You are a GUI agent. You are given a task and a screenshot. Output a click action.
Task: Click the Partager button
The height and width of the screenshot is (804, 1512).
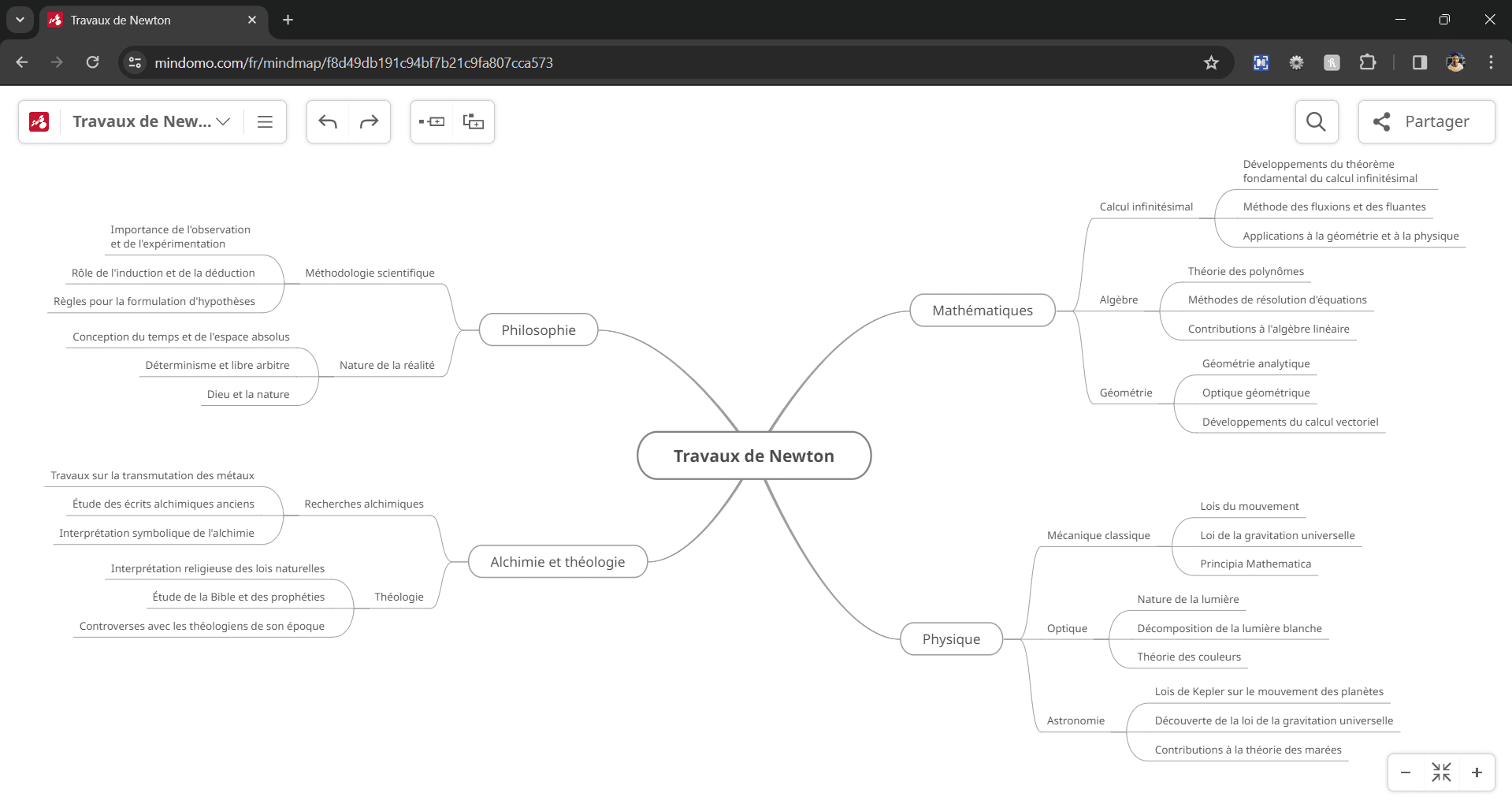pyautogui.click(x=1426, y=121)
